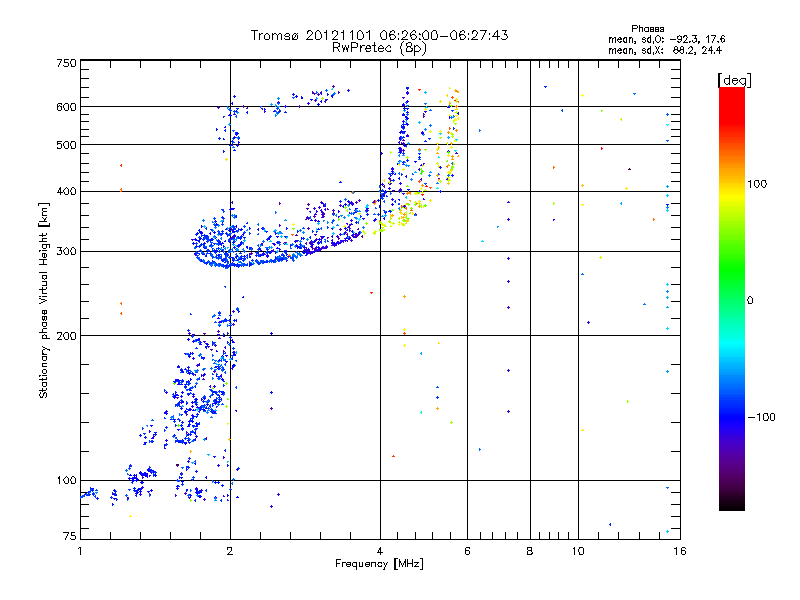Click the "mean, sd,O: -92.3, 17.6" line
The height and width of the screenshot is (600, 800).
pyautogui.click(x=666, y=39)
